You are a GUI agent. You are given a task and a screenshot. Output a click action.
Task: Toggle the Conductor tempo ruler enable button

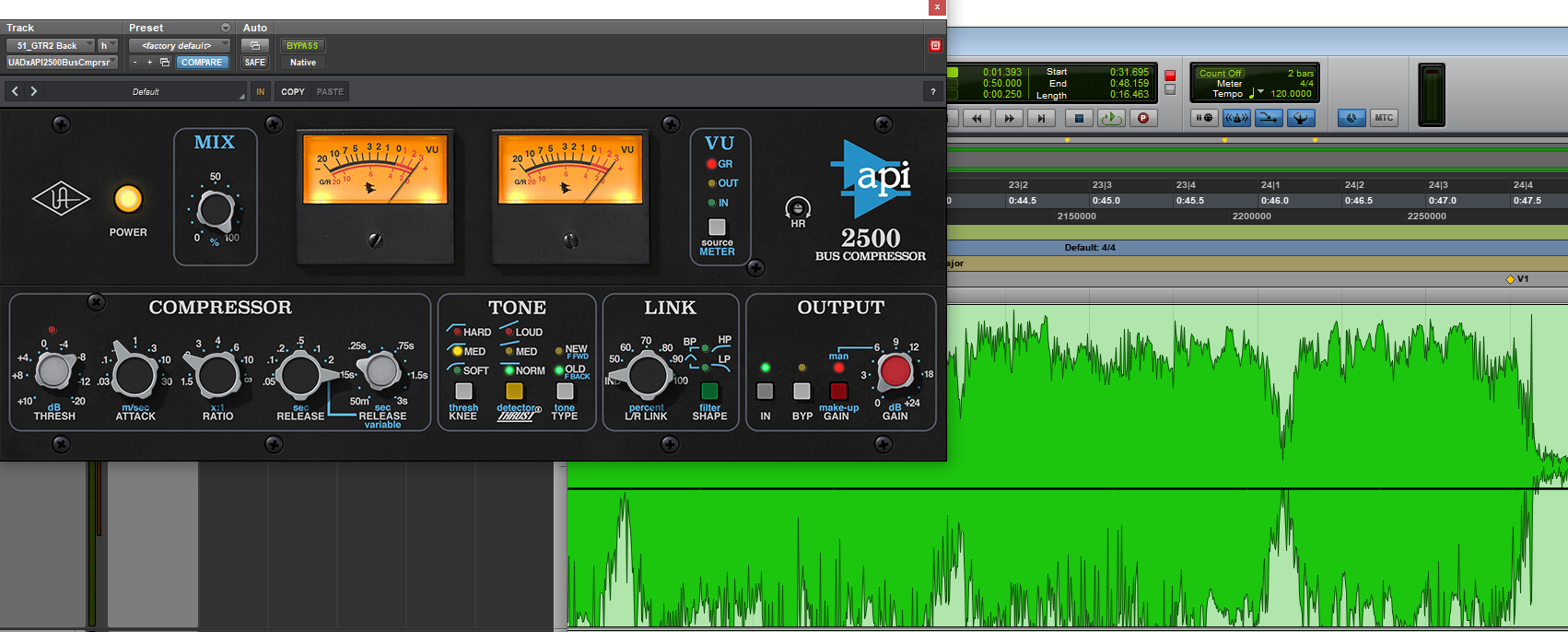coord(1301,118)
